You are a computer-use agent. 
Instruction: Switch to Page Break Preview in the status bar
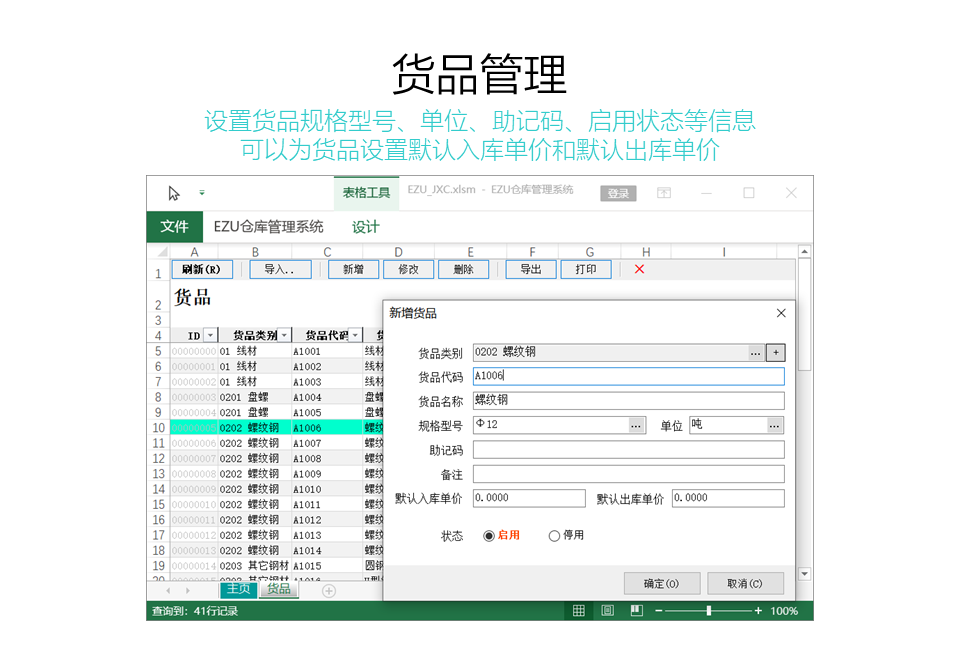[637, 611]
